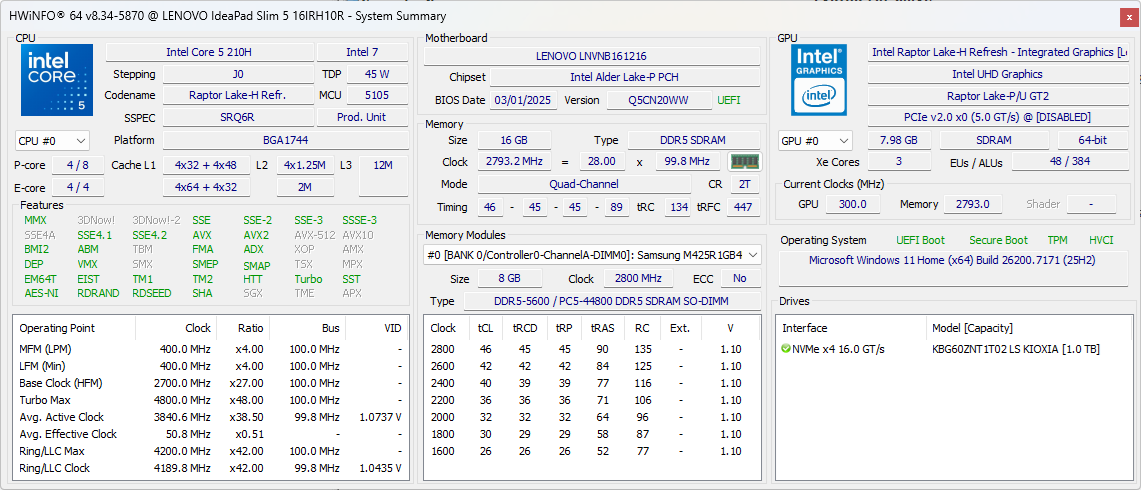Click the Intel Graphics GPU logo
The width and height of the screenshot is (1141, 490).
(x=820, y=80)
